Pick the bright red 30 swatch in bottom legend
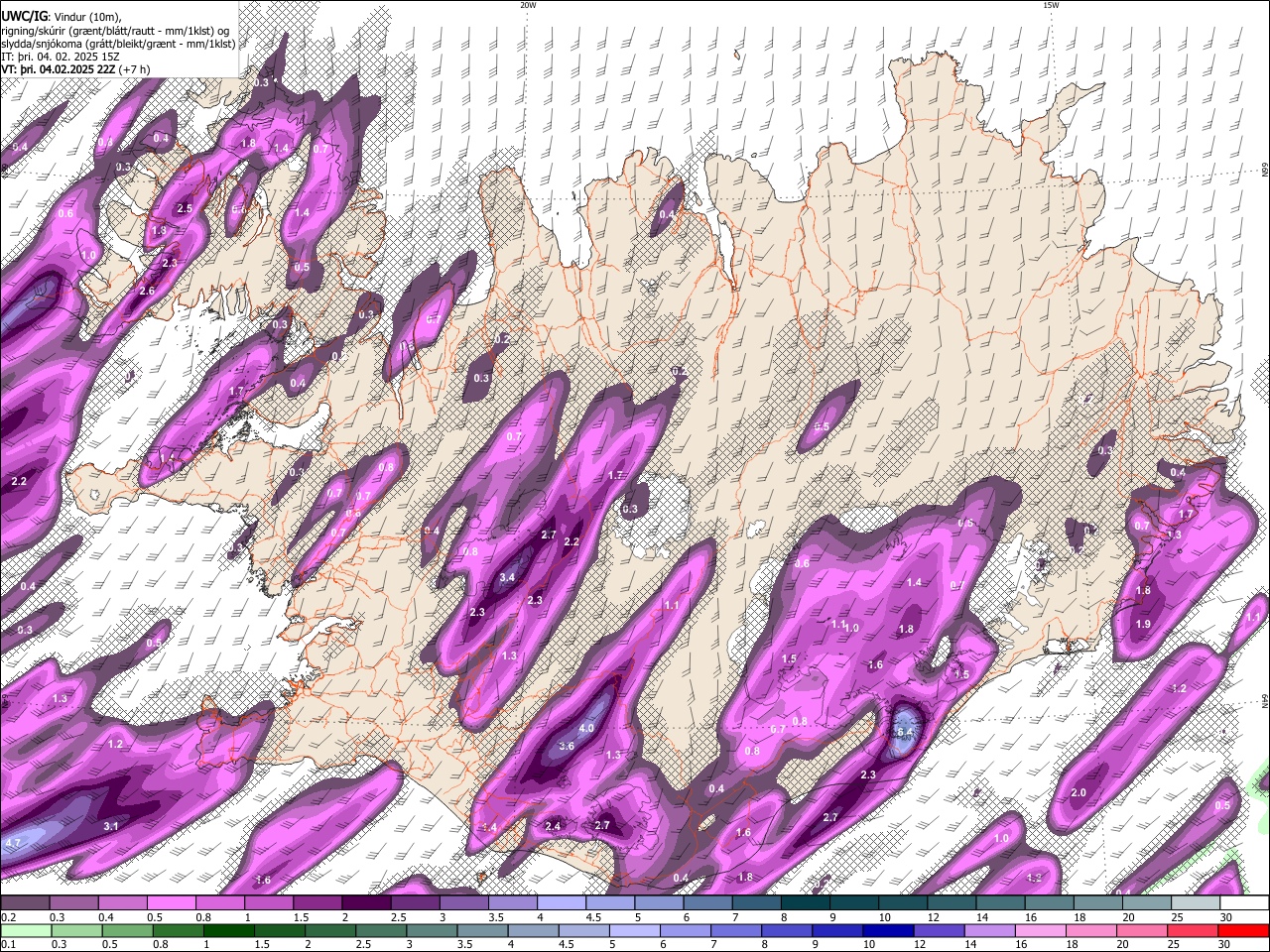The image size is (1270, 952). (x=1243, y=930)
